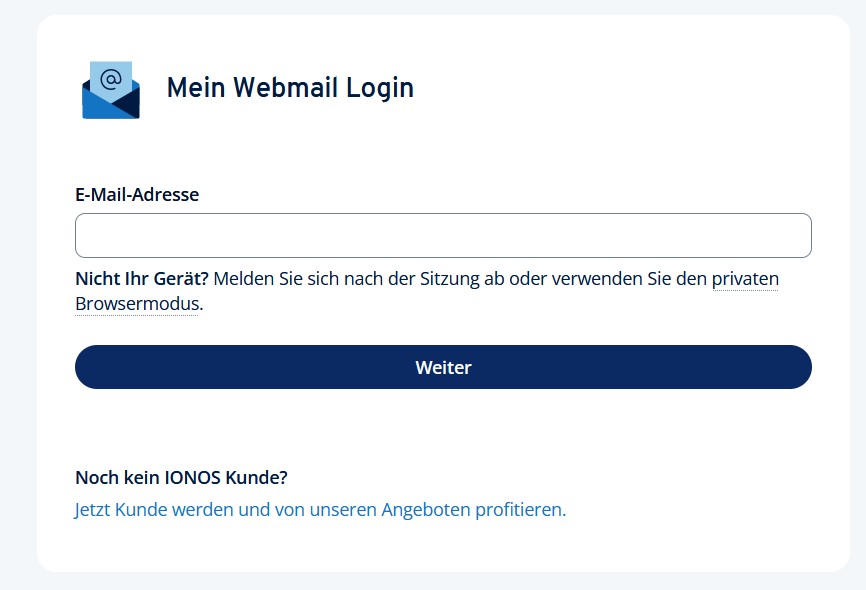Click the webmail envelope logo icon
Viewport: 866px width, 590px height.
(111, 89)
